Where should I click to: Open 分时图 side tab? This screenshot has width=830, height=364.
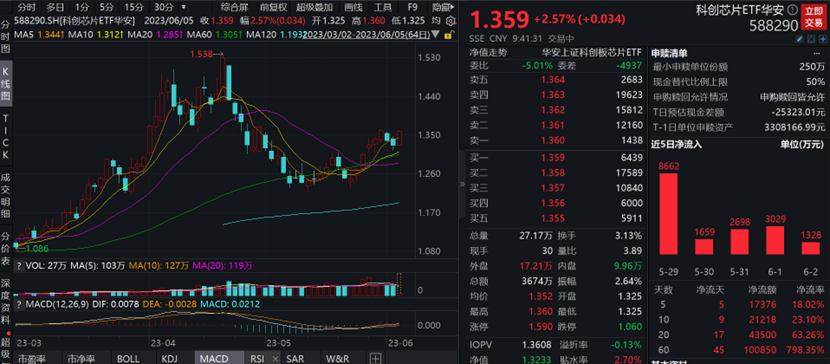pyautogui.click(x=6, y=37)
